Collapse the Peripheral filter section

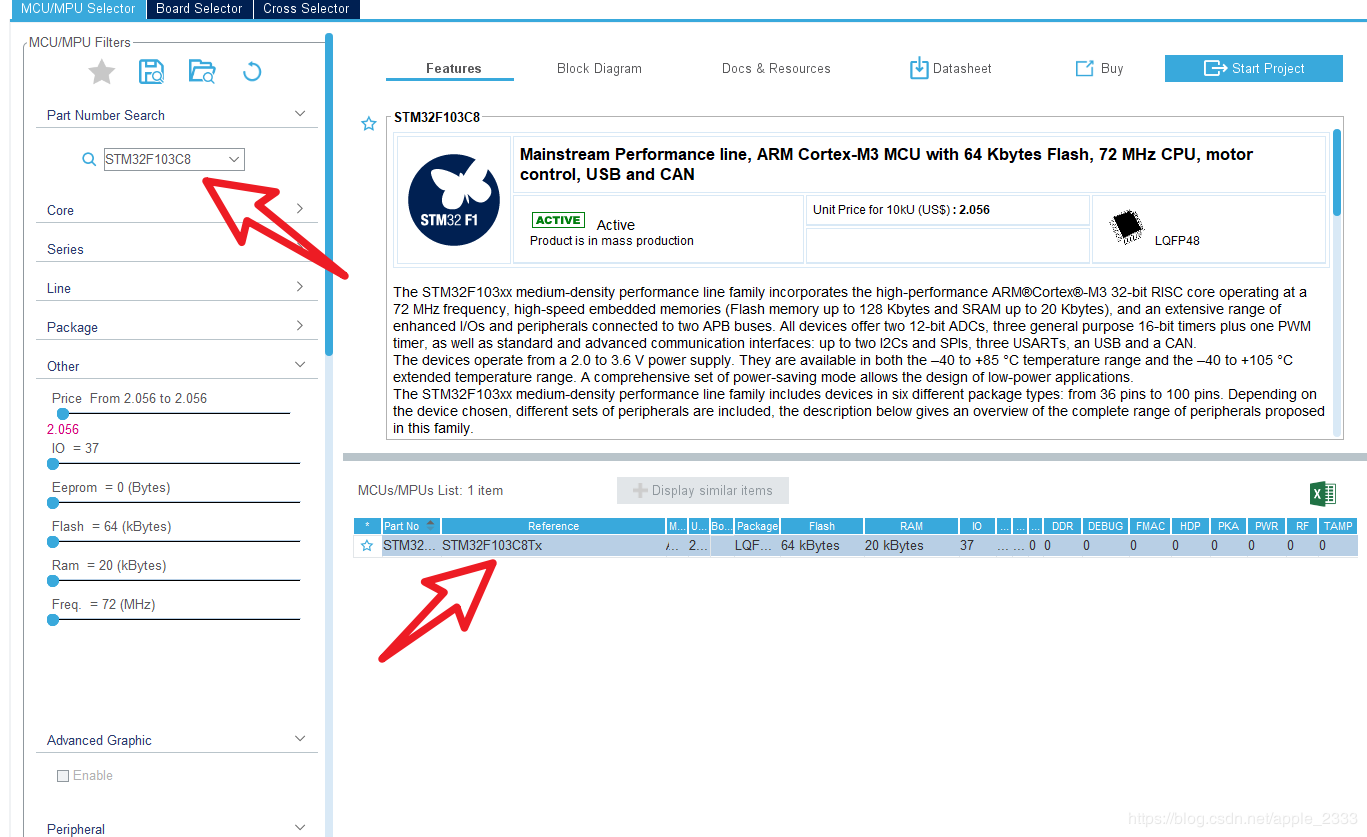(300, 828)
